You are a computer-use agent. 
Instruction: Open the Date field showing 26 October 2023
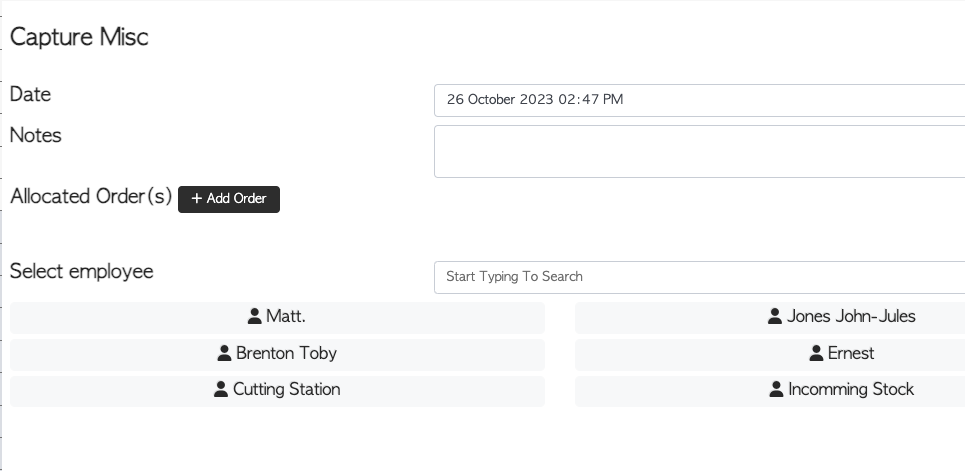(x=699, y=100)
